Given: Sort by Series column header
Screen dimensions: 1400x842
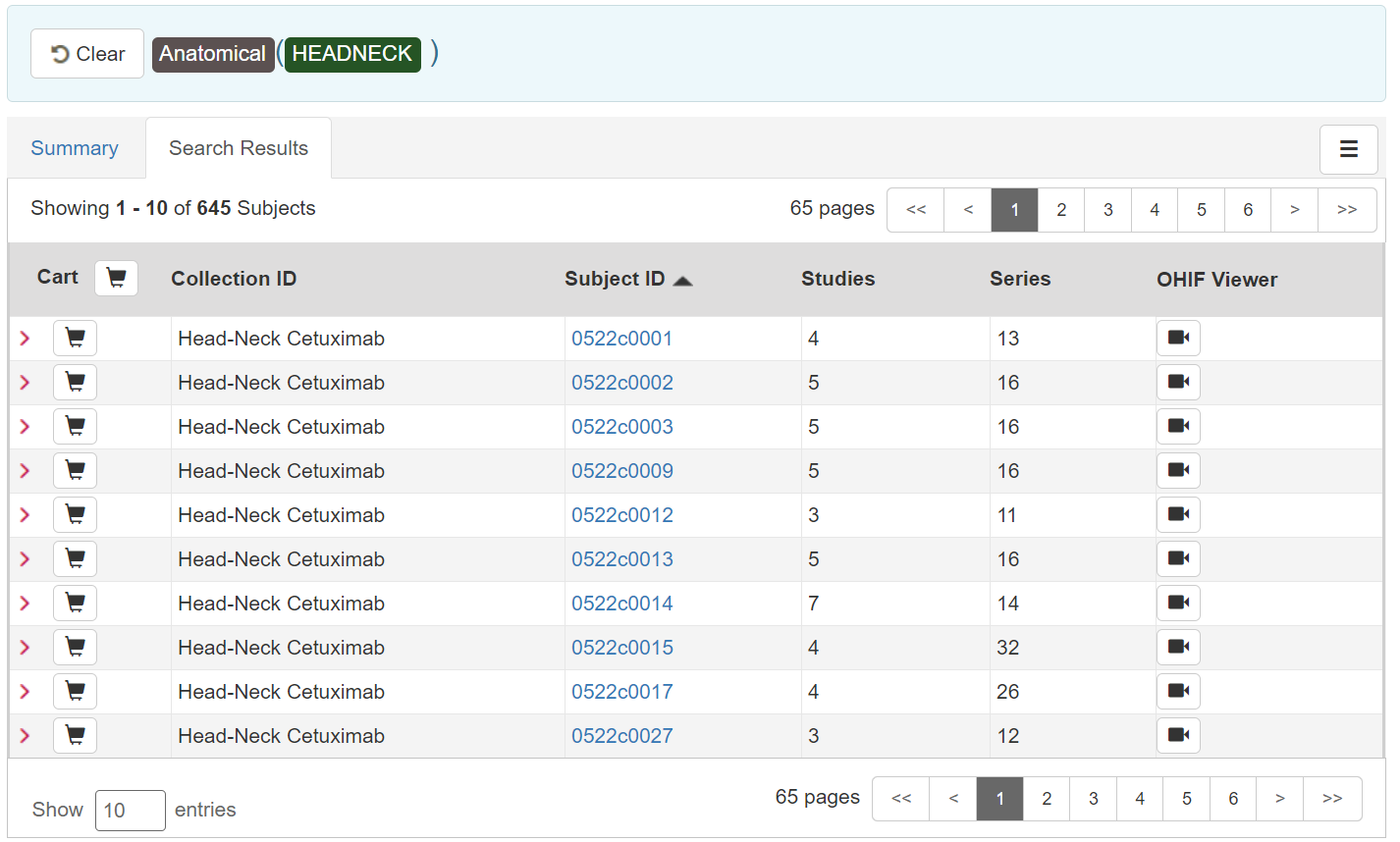Looking at the screenshot, I should [1020, 279].
